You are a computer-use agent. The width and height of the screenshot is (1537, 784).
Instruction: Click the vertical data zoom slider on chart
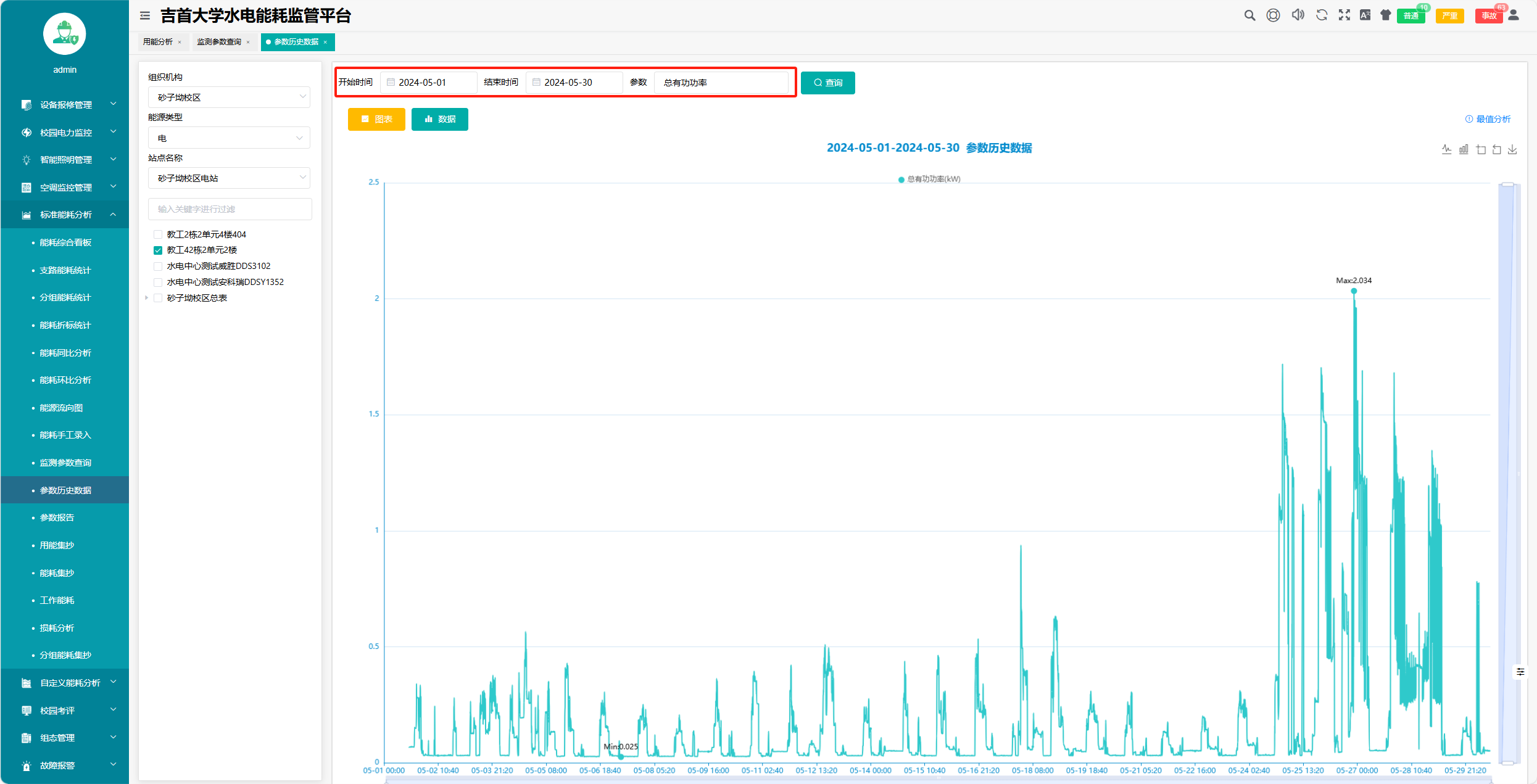pos(1507,473)
